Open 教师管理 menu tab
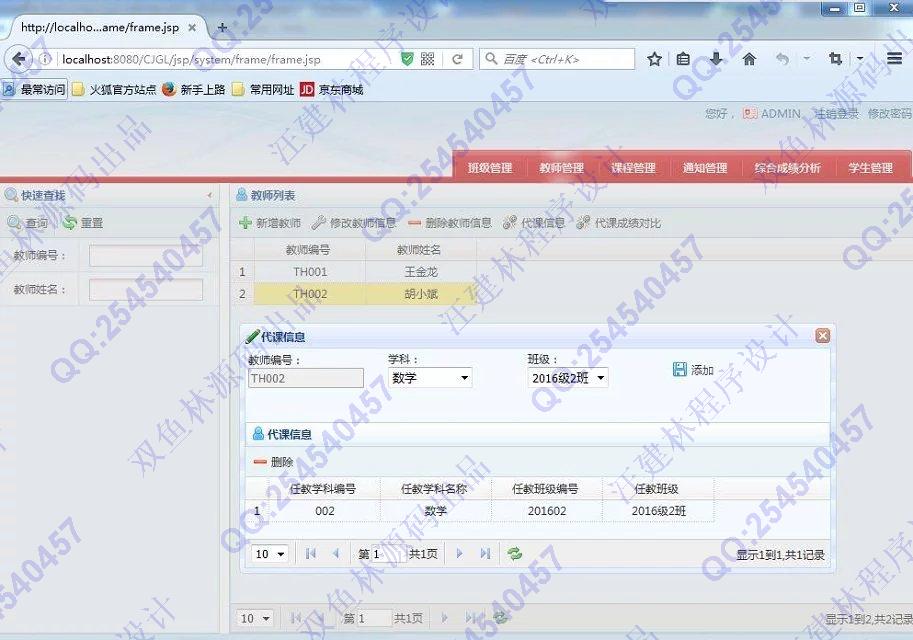This screenshot has height=640, width=913. [x=561, y=168]
